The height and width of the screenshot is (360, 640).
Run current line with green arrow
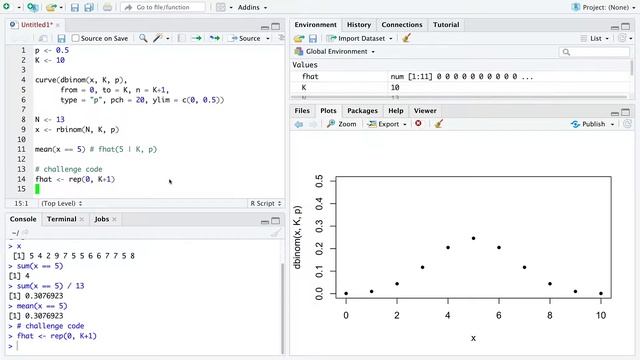(x=197, y=38)
